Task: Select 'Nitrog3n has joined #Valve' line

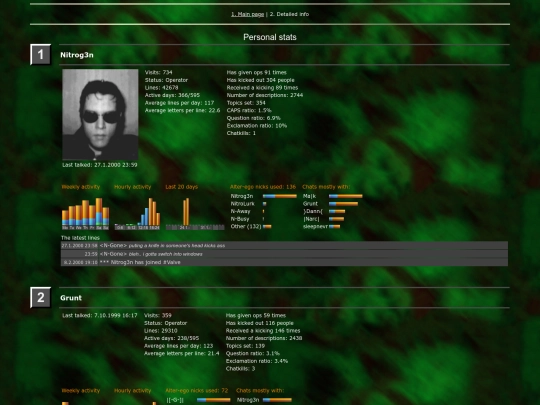Action: [284, 262]
